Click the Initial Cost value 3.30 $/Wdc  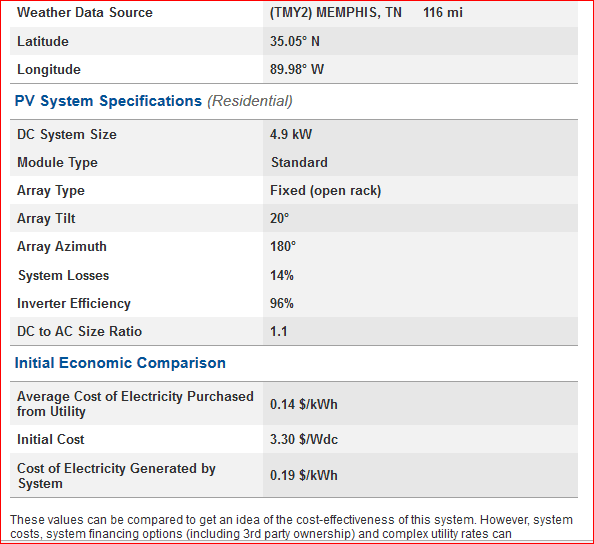click(x=304, y=439)
